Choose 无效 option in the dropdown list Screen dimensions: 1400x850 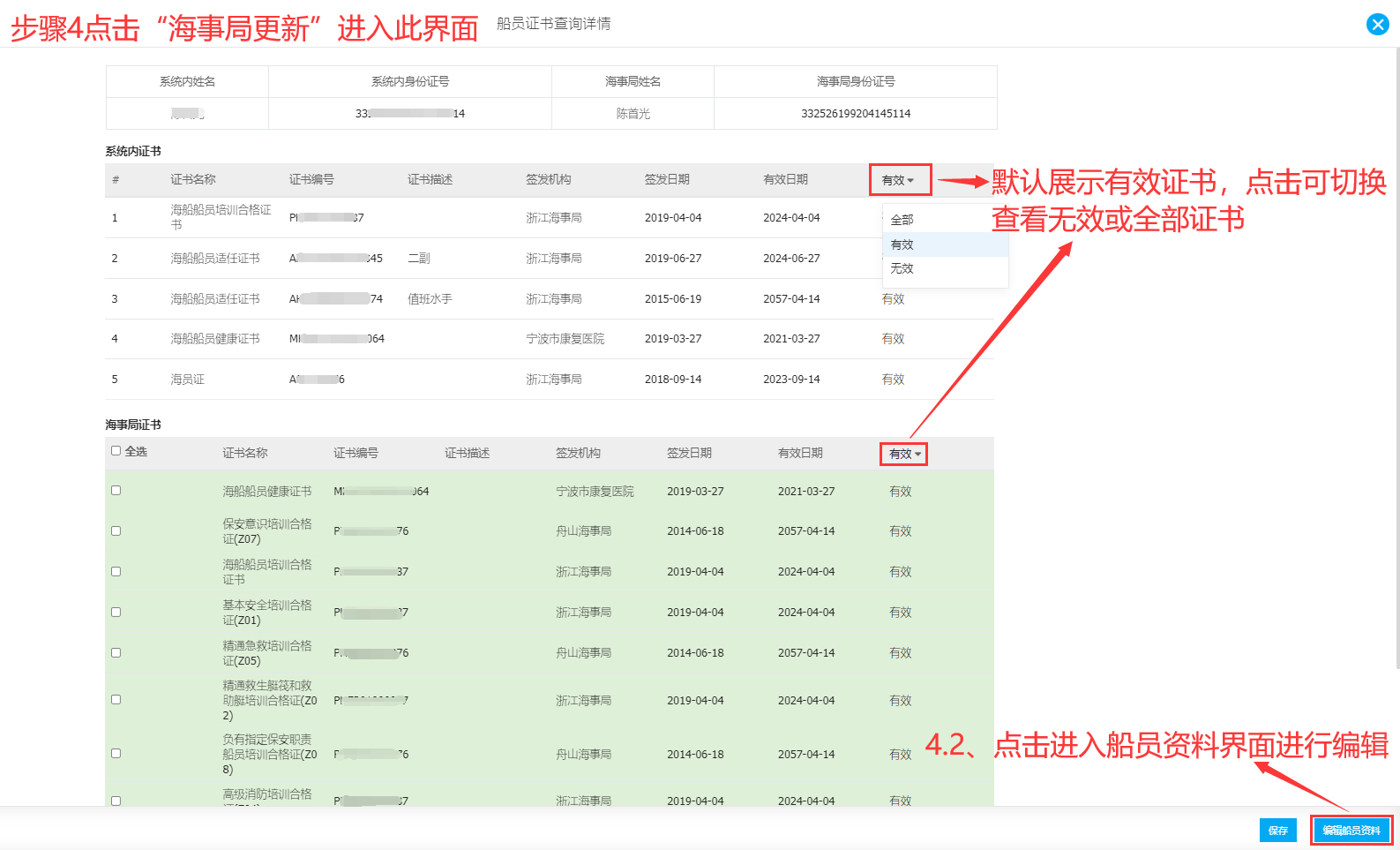[x=945, y=268]
